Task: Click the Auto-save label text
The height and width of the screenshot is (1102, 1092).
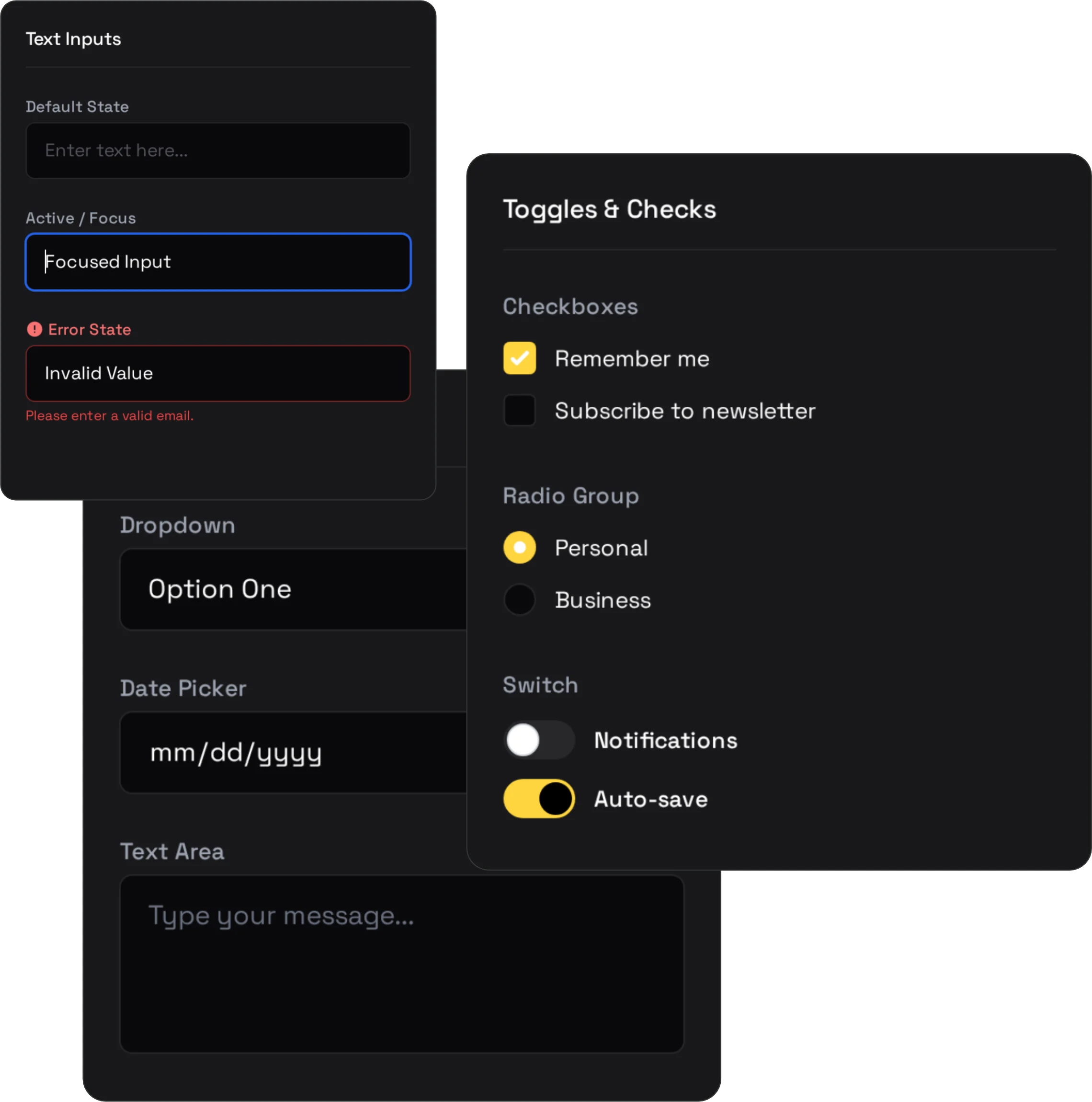Action: [x=650, y=799]
